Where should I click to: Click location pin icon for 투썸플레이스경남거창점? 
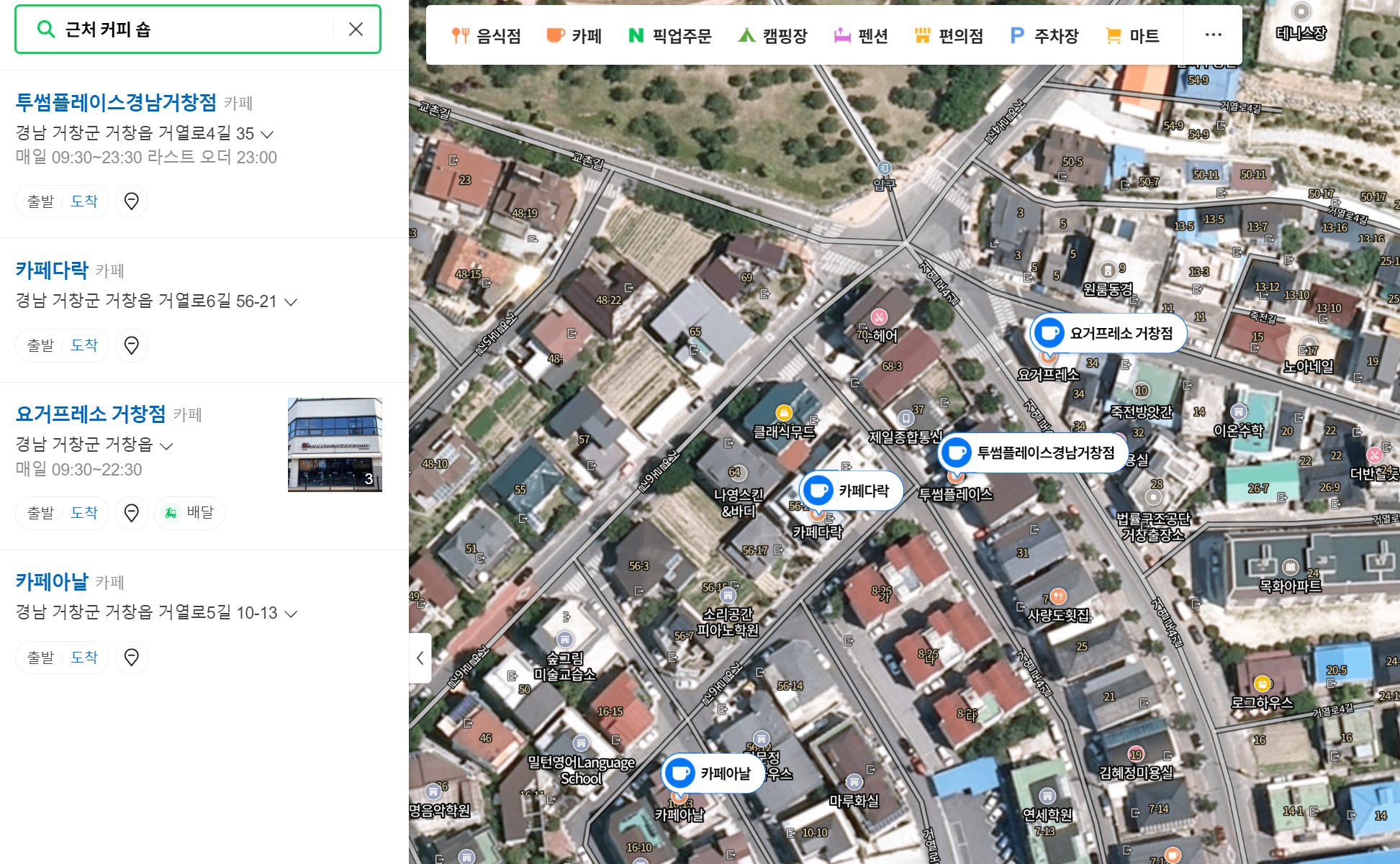click(x=132, y=201)
